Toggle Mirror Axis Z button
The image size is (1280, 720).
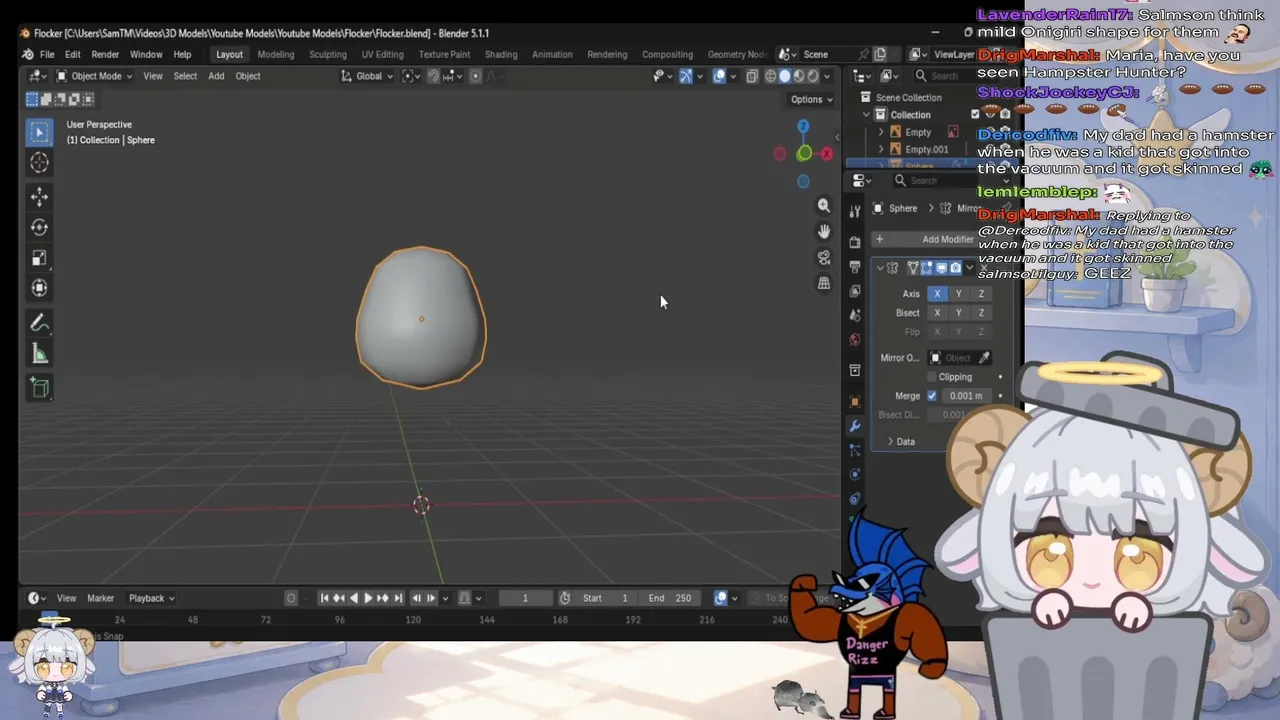(981, 294)
